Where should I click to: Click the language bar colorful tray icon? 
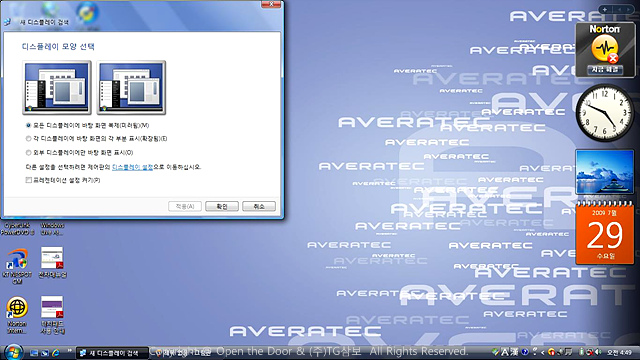coord(496,352)
